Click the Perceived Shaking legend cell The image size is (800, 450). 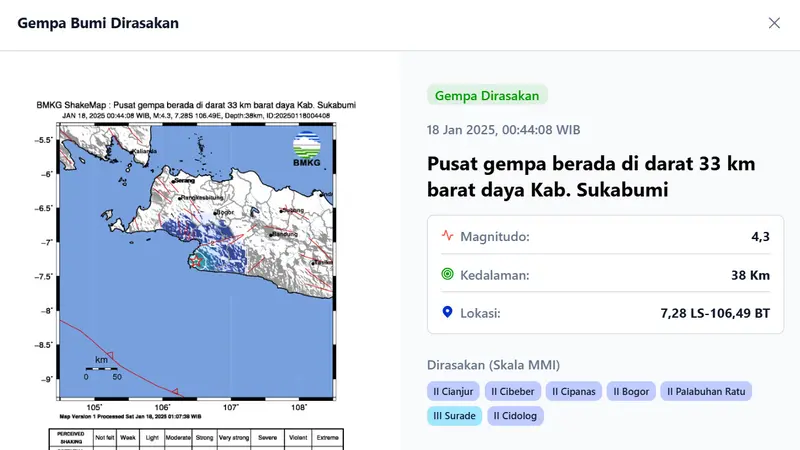tap(71, 438)
